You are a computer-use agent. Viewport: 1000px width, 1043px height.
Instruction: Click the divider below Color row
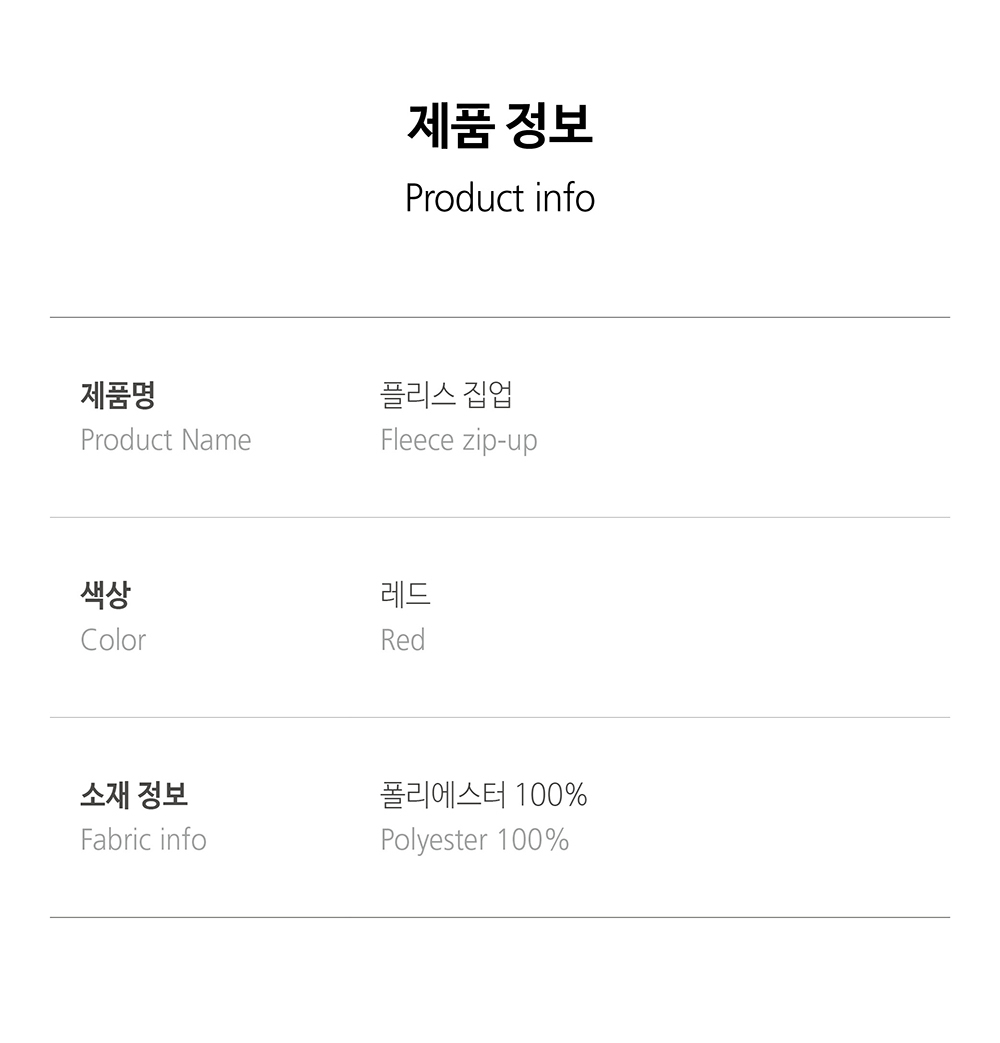[x=500, y=717]
